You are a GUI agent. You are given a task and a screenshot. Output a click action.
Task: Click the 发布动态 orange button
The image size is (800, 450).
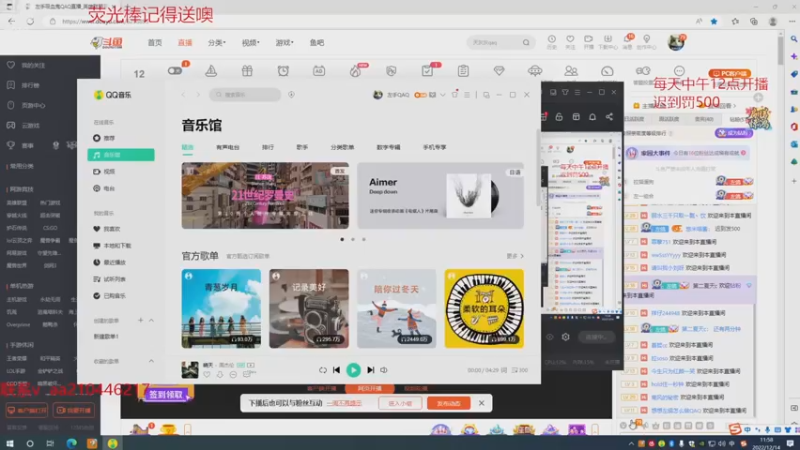click(x=449, y=403)
